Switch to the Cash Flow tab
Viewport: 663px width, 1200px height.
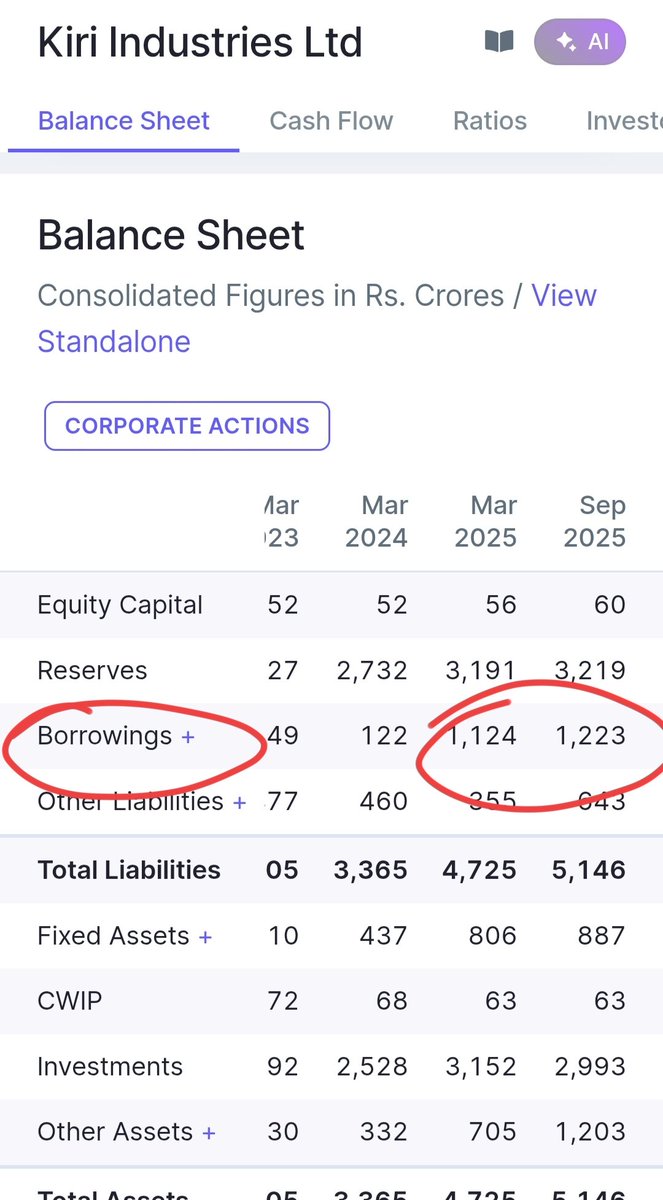[x=331, y=121]
